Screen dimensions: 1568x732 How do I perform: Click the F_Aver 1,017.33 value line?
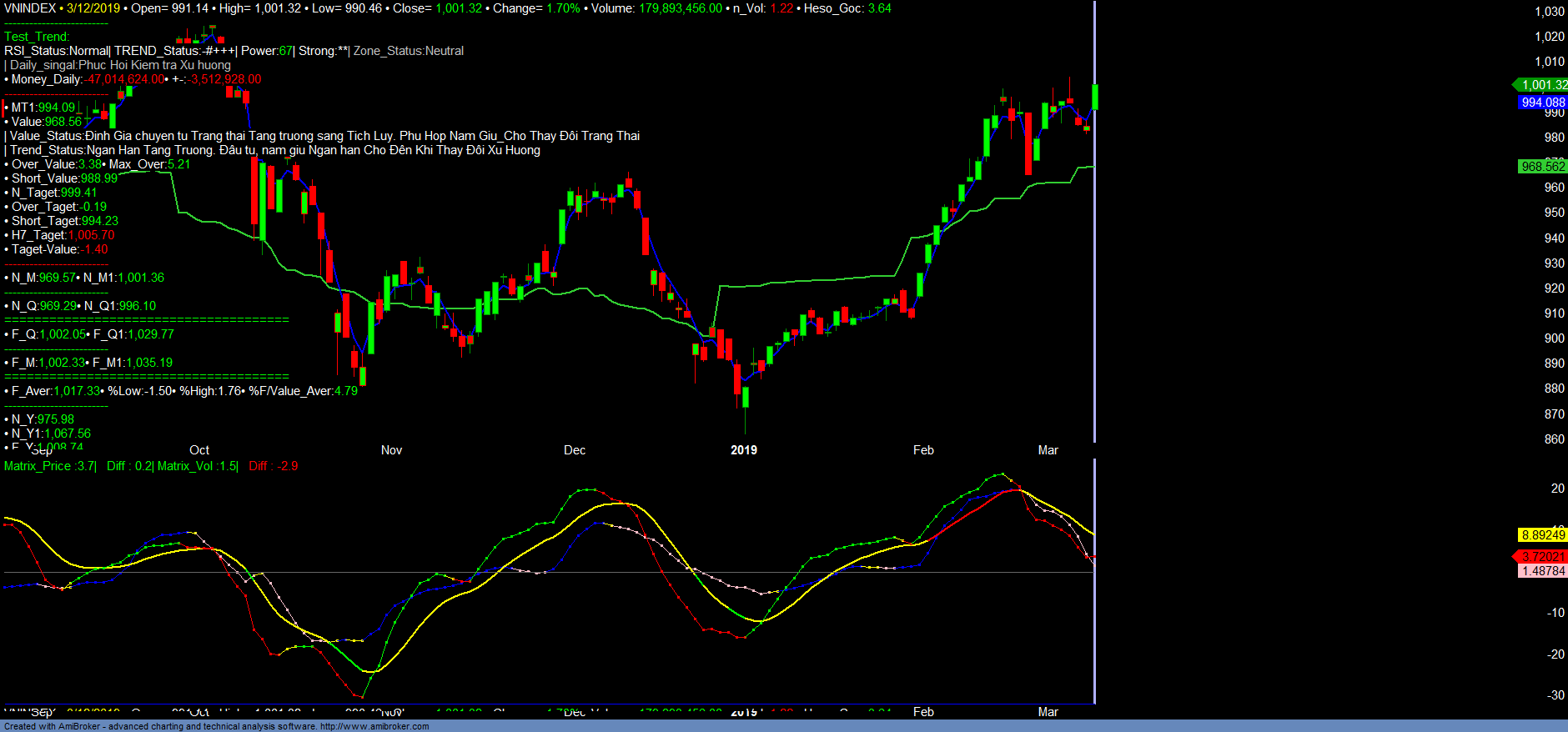(55, 391)
